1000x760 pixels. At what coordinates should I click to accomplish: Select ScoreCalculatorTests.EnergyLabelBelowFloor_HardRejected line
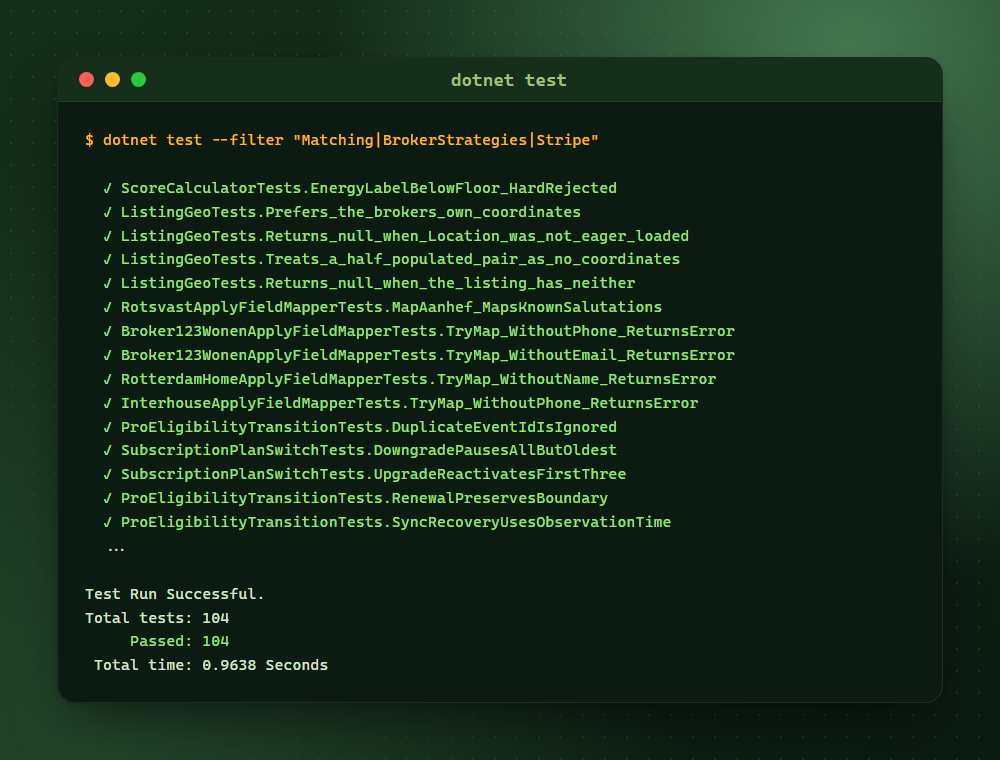point(360,188)
